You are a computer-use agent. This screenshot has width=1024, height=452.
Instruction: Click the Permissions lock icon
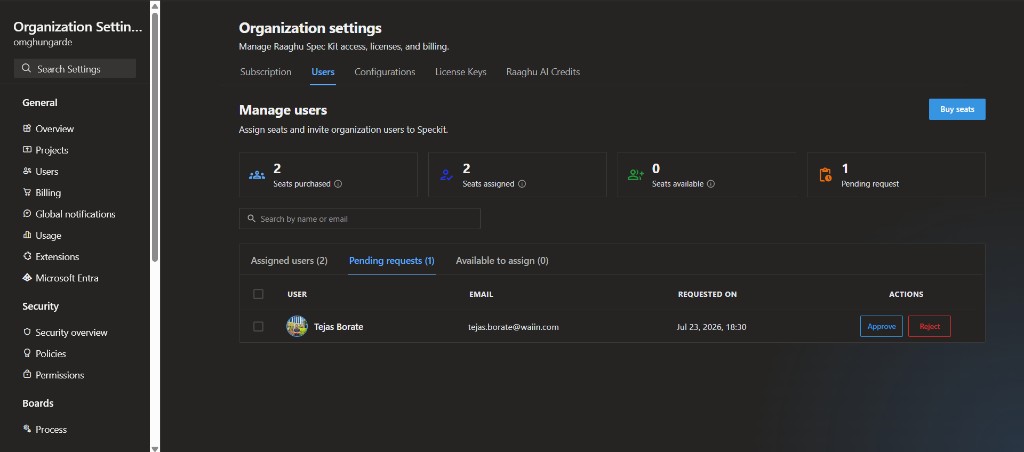pyautogui.click(x=27, y=375)
